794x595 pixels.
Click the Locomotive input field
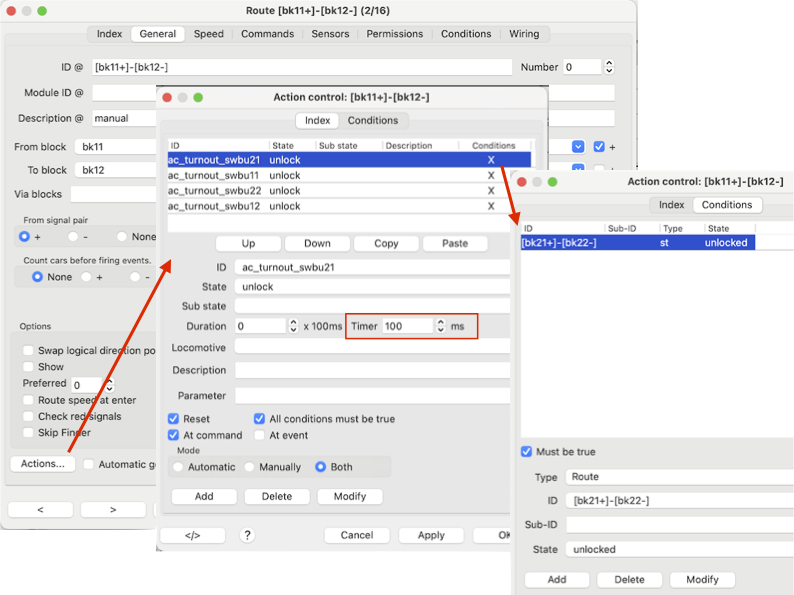(372, 347)
